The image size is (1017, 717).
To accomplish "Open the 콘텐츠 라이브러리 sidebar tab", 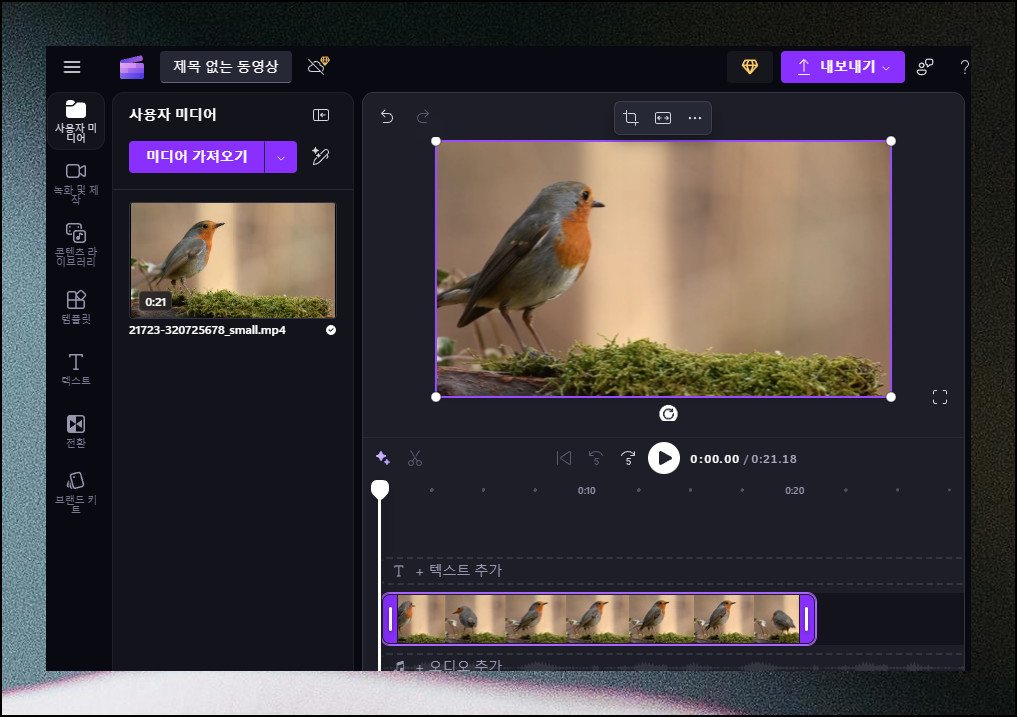I will [x=76, y=244].
